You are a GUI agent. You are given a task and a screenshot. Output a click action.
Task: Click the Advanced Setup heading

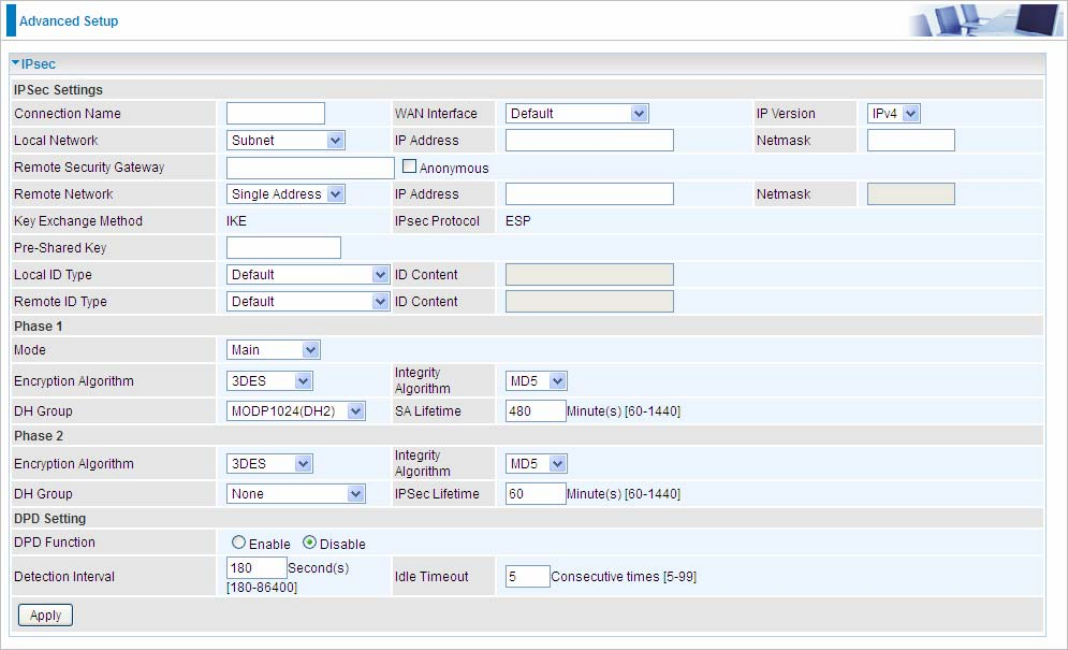pyautogui.click(x=68, y=21)
